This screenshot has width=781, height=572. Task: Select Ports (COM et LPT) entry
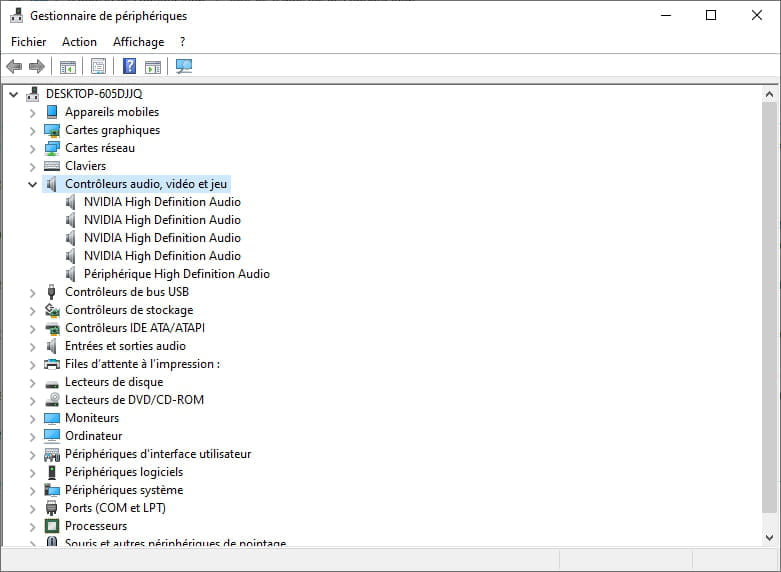click(115, 508)
